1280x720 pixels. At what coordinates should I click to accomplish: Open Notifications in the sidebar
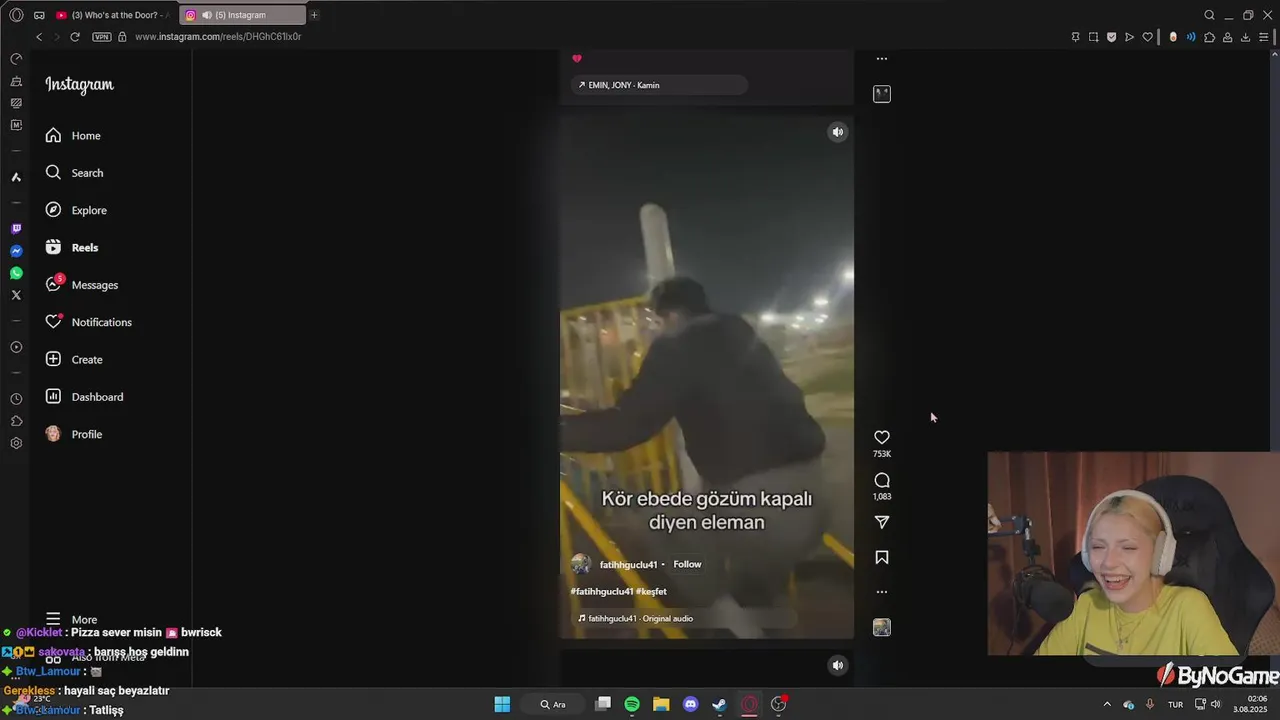[x=88, y=322]
